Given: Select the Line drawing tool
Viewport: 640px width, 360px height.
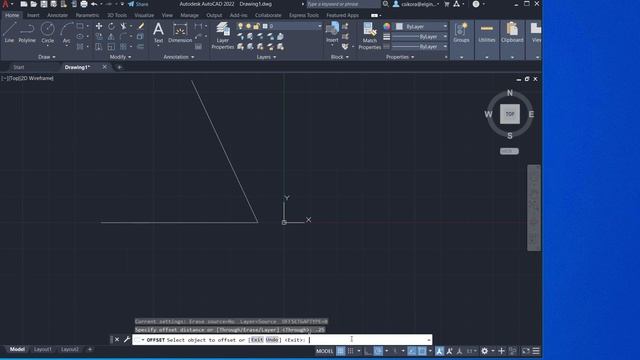Looking at the screenshot, I should pos(9,33).
